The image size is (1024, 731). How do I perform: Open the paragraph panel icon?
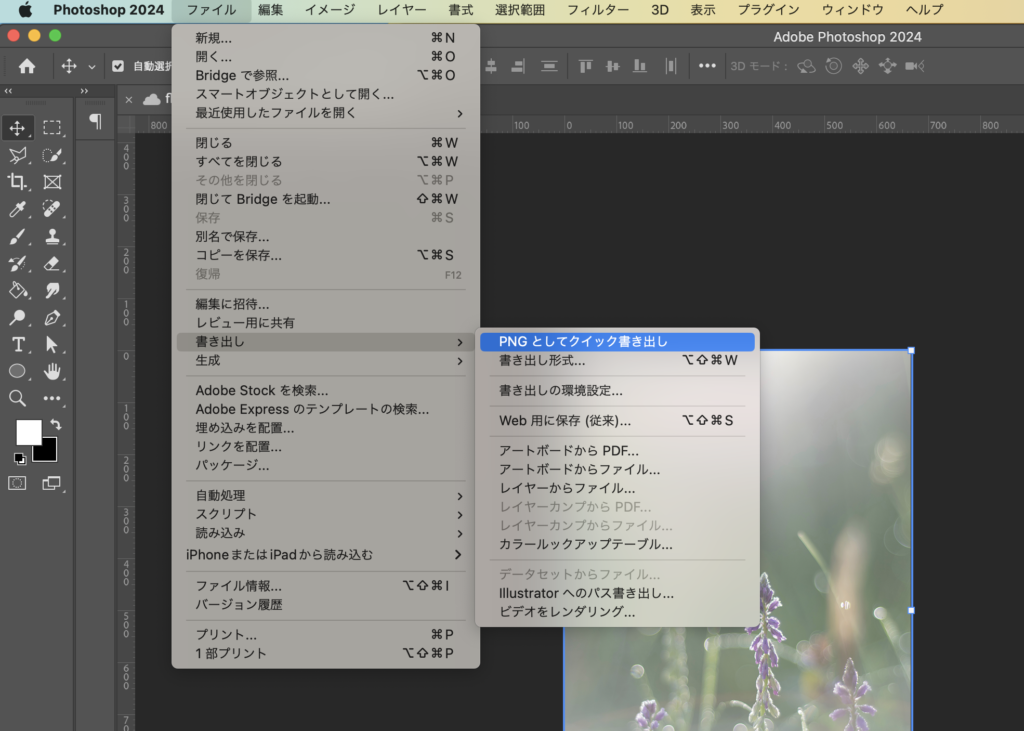tap(95, 122)
